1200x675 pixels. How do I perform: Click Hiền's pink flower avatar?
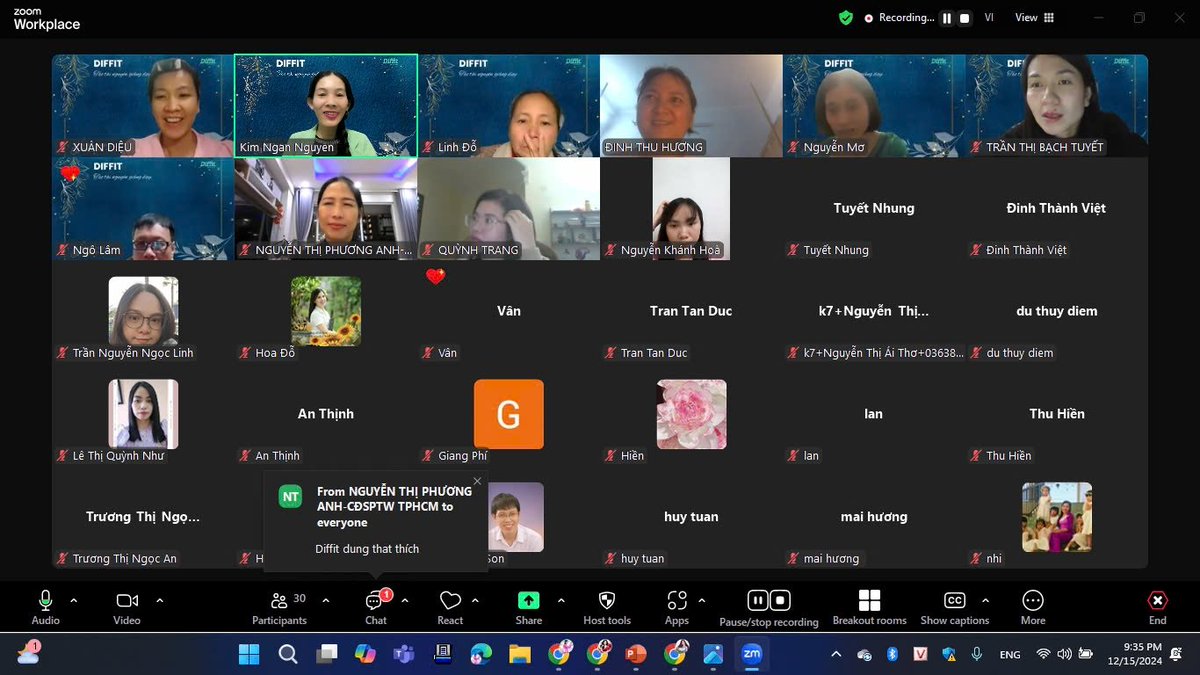(692, 414)
